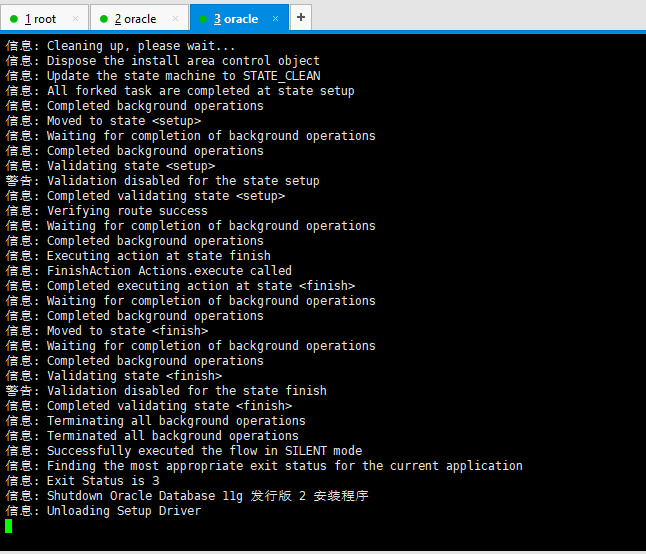646x554 pixels.
Task: Click 'Validating state <setup>' line
Action: 110,166
